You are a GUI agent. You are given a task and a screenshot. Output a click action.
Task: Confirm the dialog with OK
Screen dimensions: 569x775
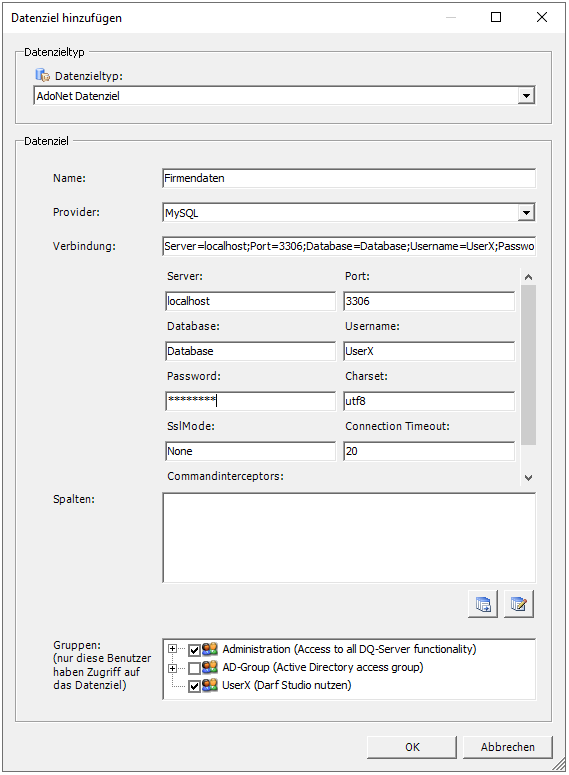click(412, 747)
